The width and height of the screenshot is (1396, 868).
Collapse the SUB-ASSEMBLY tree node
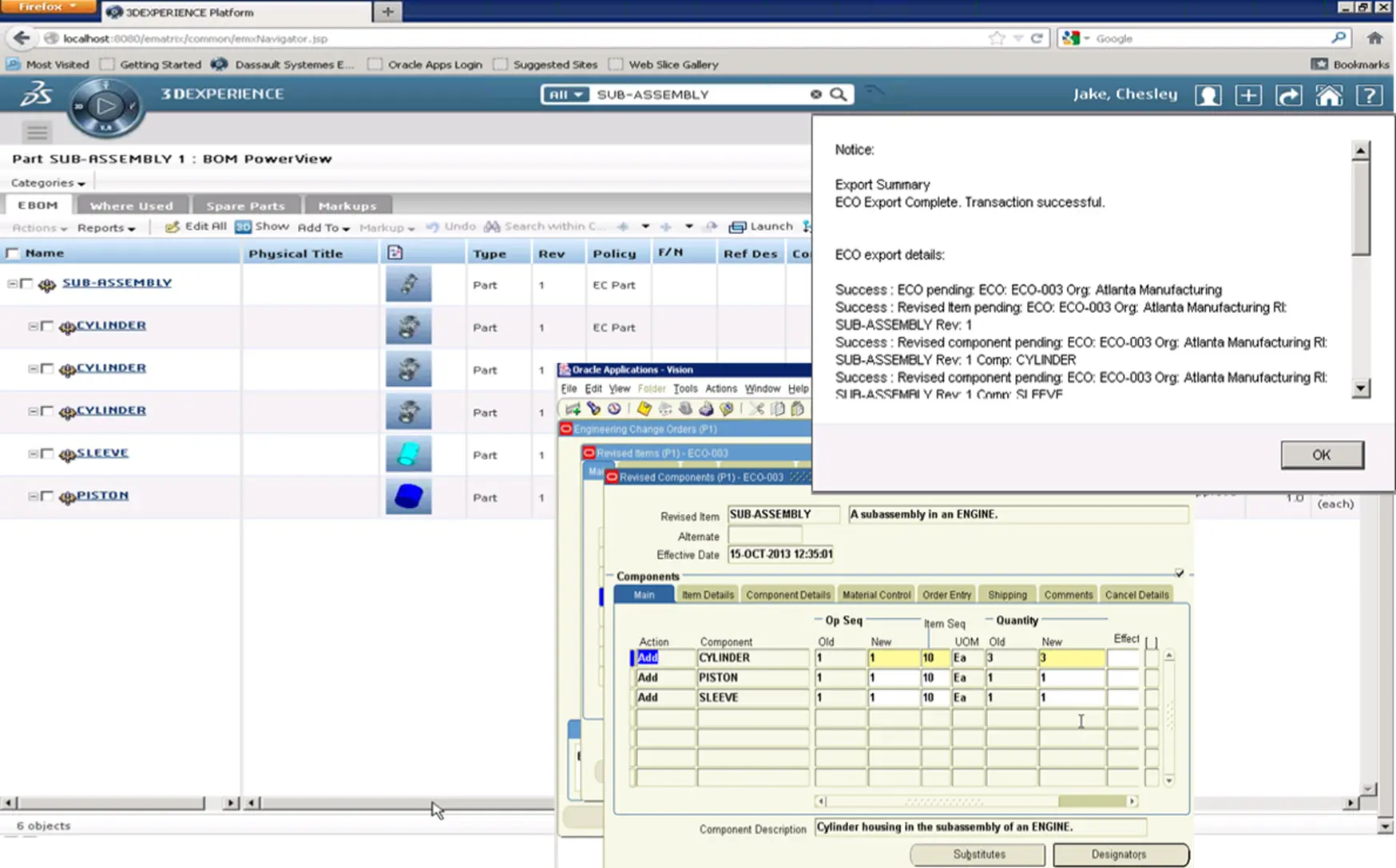click(12, 283)
